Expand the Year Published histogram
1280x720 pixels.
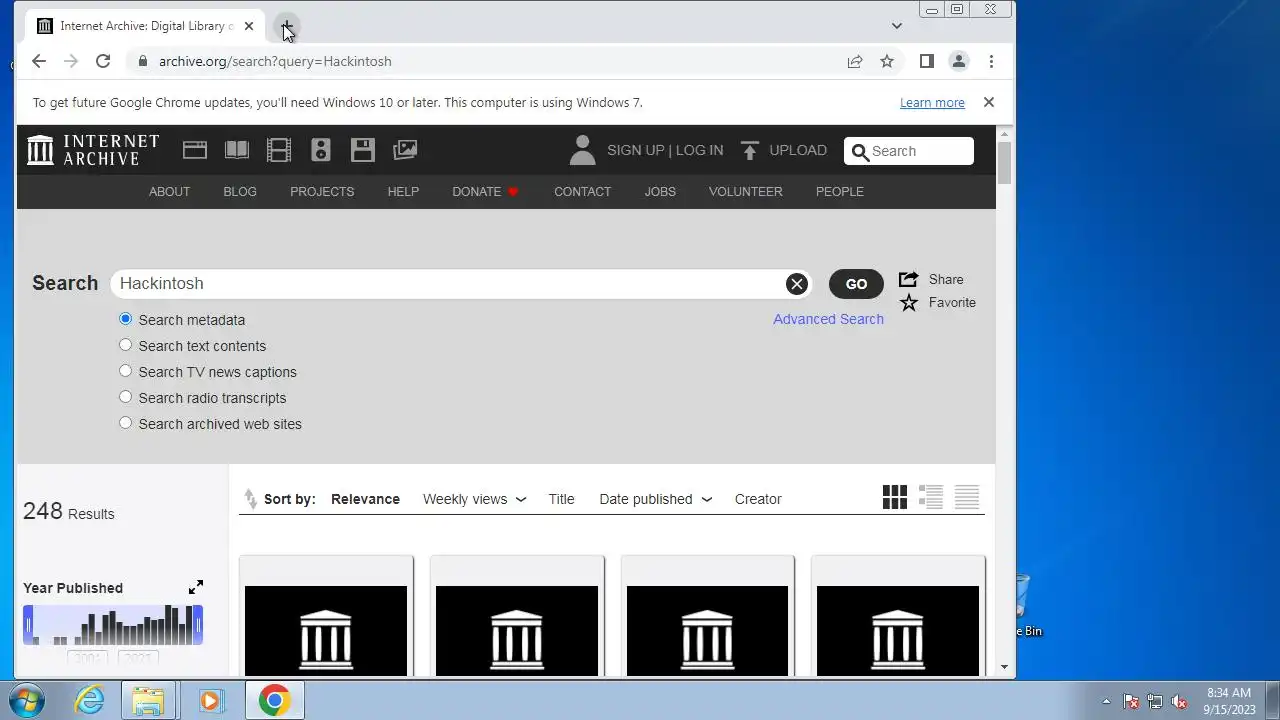(196, 587)
